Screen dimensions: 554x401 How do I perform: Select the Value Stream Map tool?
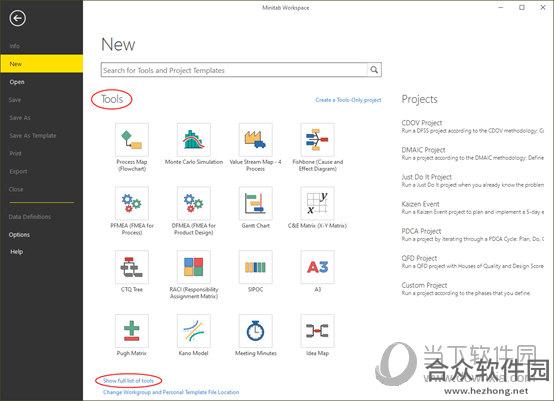point(255,140)
